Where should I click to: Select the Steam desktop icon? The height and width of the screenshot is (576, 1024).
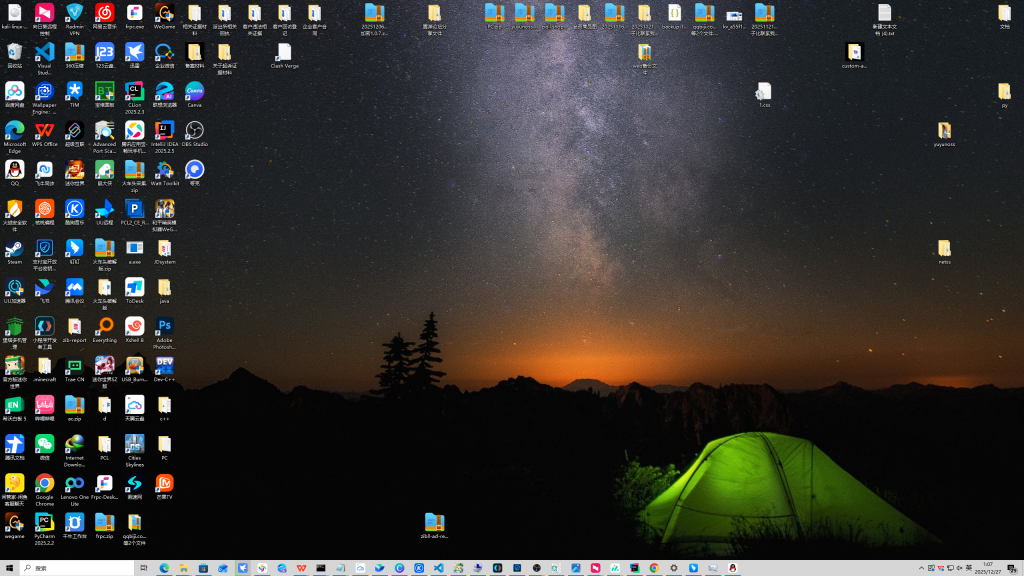14,248
